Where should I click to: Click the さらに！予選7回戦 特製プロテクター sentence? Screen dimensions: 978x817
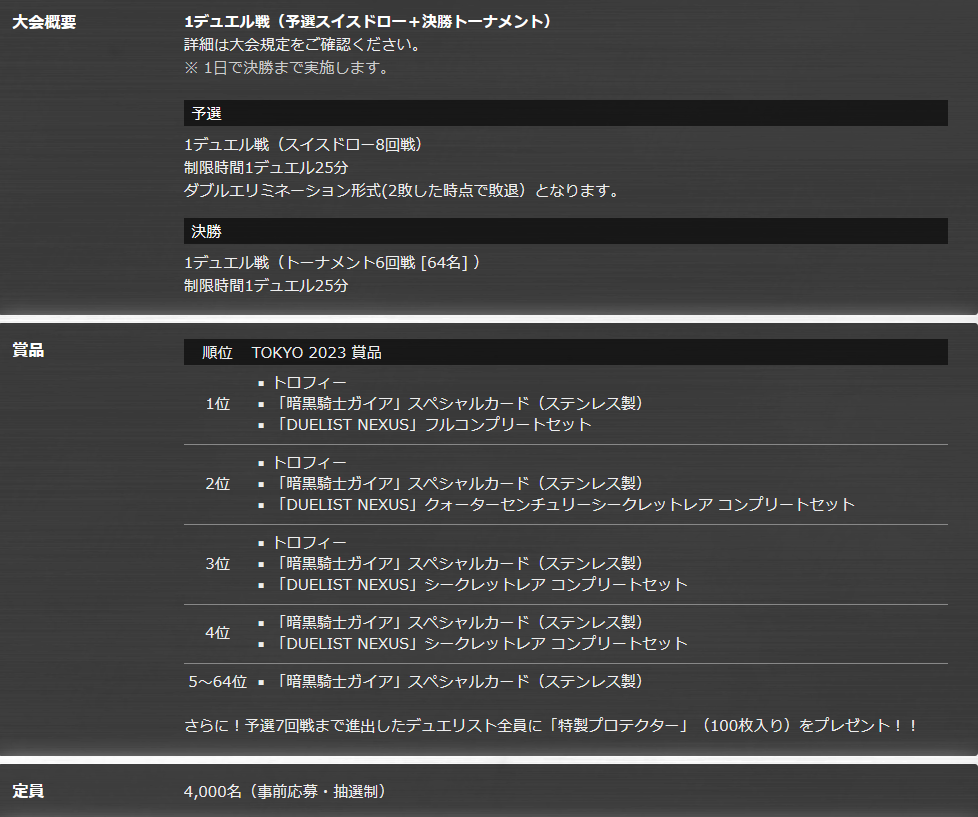pyautogui.click(x=550, y=725)
